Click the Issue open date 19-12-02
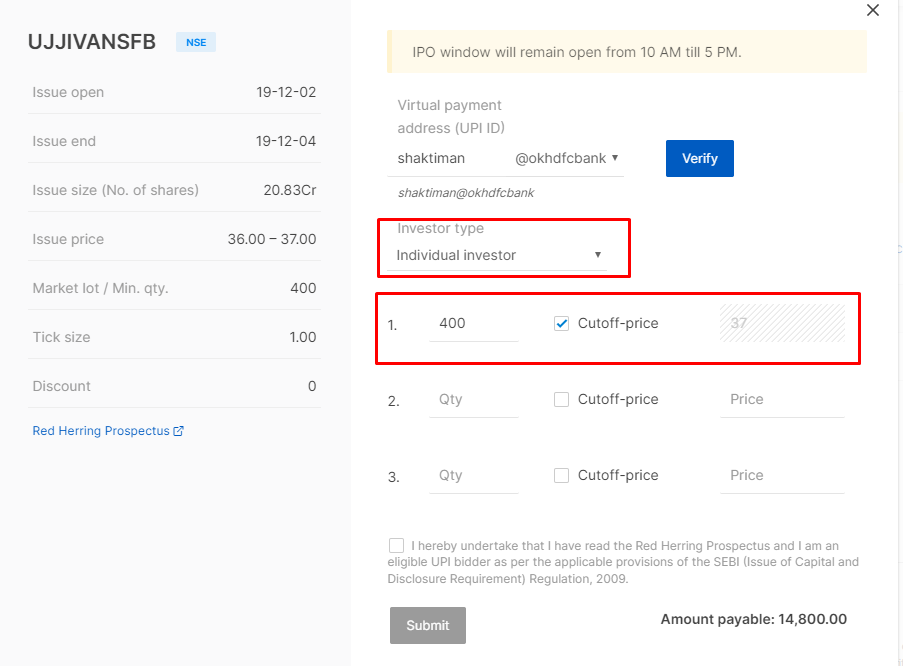 [x=286, y=92]
